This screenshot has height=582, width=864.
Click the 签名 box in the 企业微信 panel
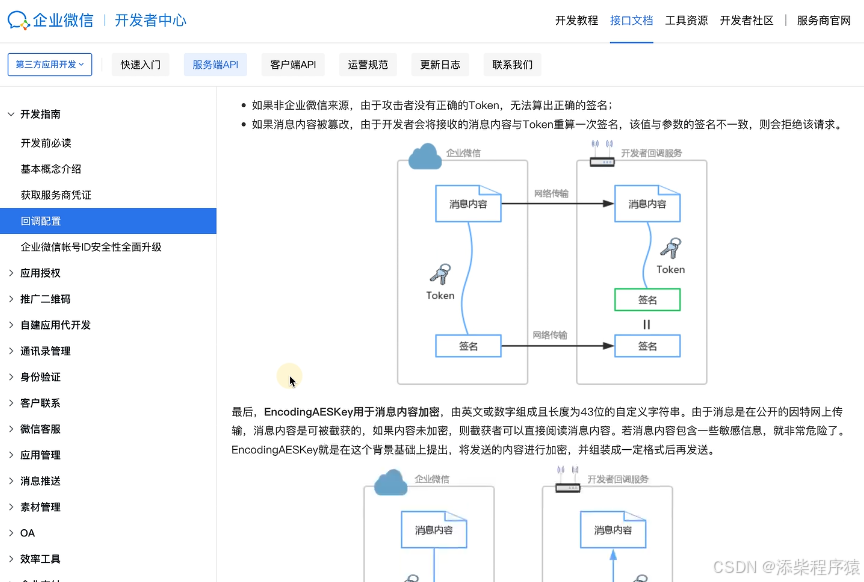(468, 346)
